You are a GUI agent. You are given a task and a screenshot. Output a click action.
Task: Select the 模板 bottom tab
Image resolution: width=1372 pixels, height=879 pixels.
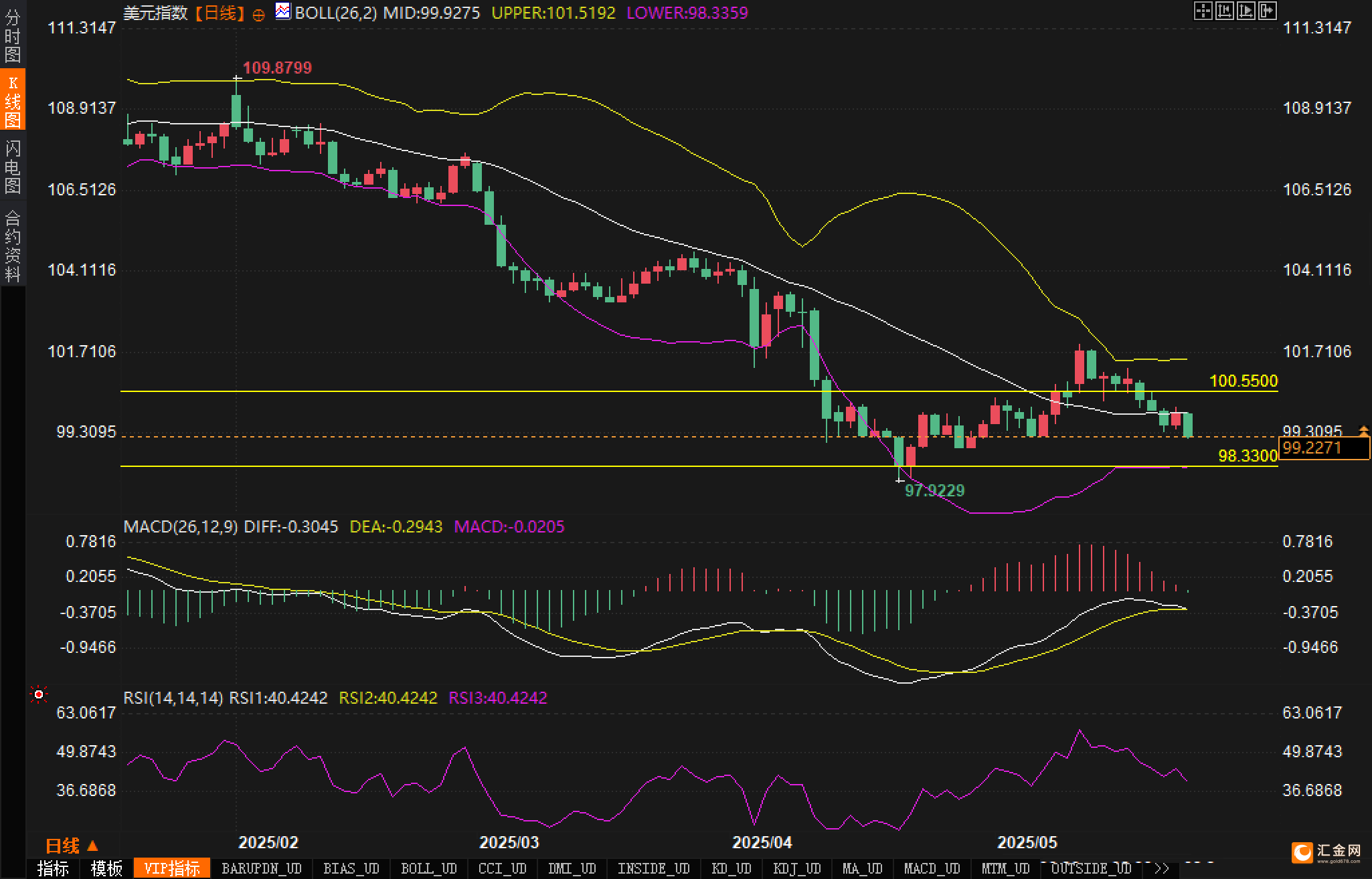(x=107, y=868)
